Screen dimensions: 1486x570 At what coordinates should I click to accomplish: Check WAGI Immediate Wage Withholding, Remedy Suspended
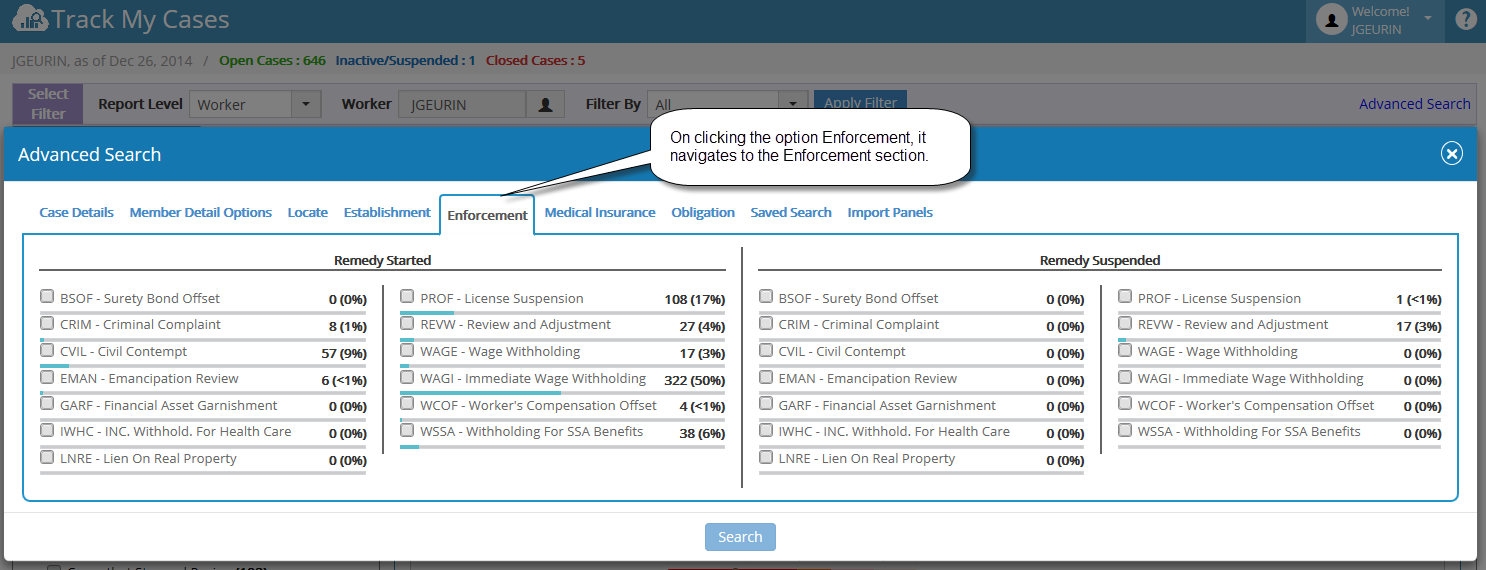pyautogui.click(x=1125, y=377)
